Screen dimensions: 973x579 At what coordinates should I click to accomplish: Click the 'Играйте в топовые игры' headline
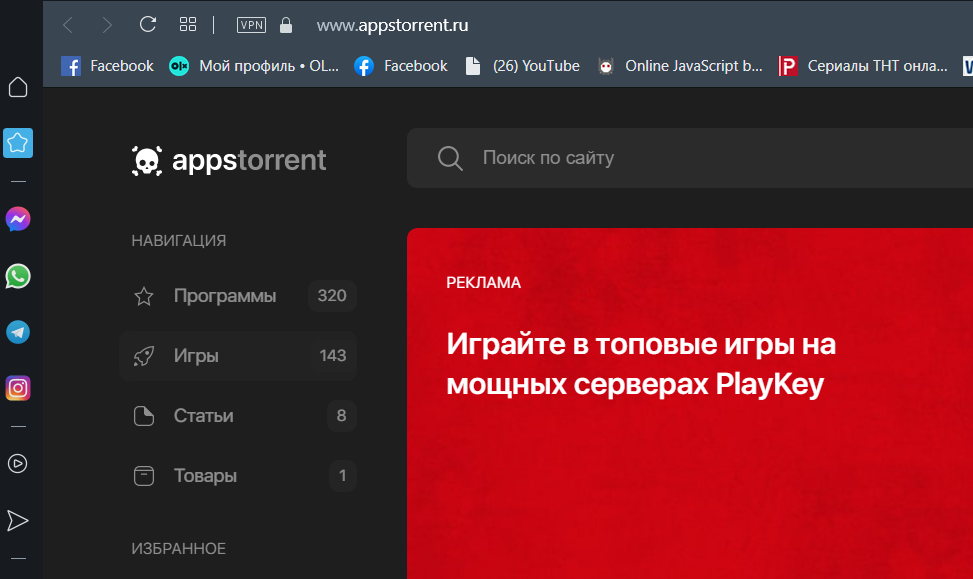[x=641, y=364]
